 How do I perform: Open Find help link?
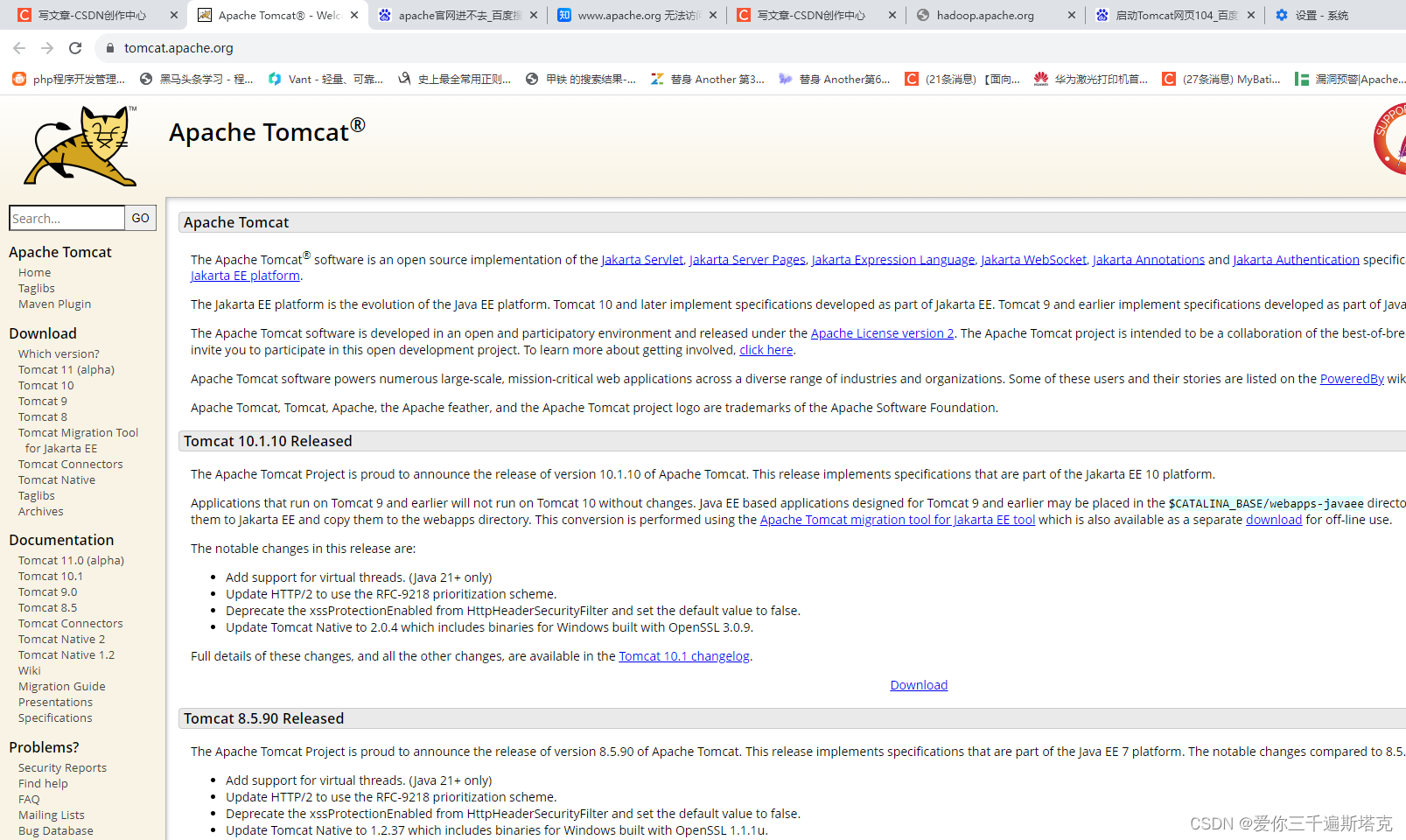pyautogui.click(x=43, y=783)
